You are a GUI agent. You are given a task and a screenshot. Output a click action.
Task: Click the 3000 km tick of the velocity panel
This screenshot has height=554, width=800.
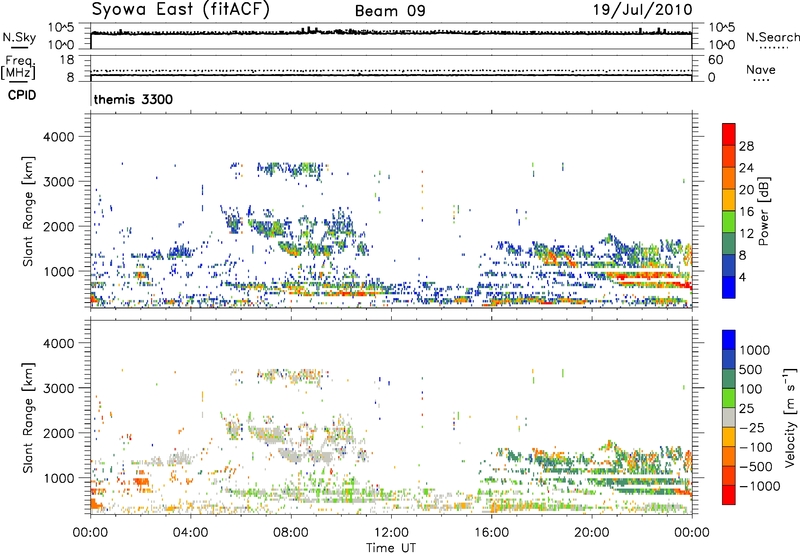[58, 388]
